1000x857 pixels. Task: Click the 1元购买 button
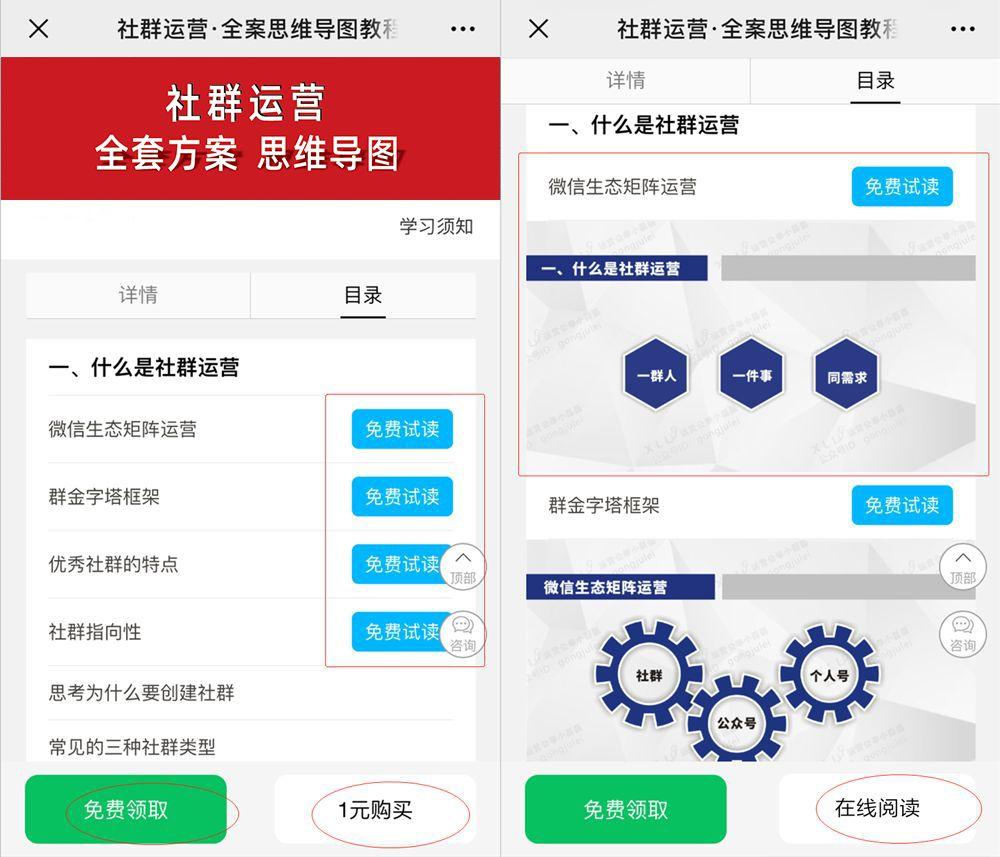pos(375,810)
